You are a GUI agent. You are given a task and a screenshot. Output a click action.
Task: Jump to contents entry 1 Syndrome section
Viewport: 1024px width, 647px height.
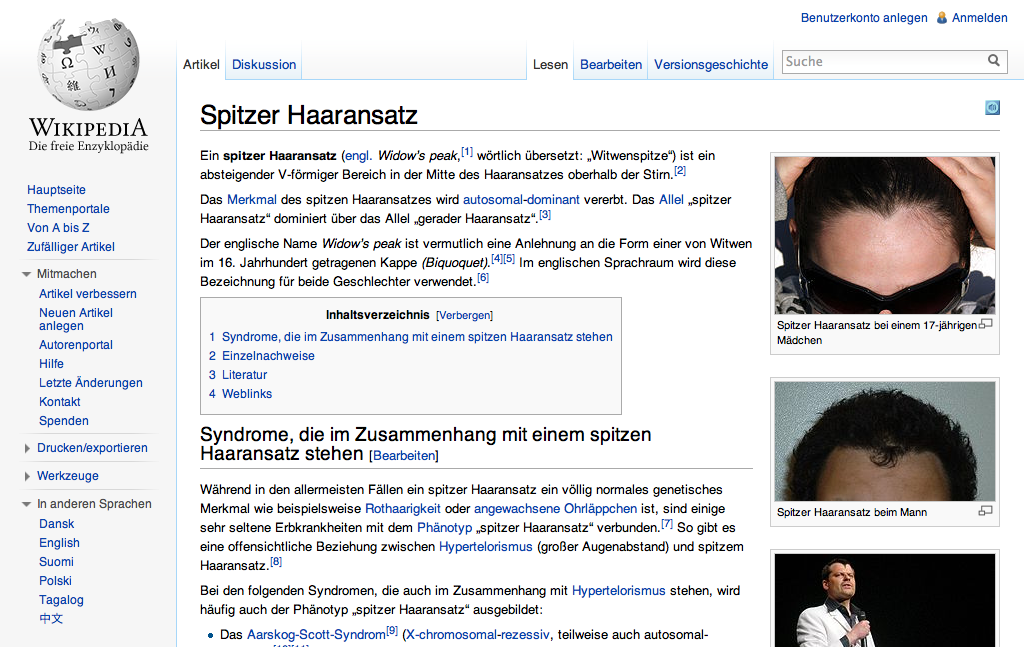pyautogui.click(x=411, y=337)
